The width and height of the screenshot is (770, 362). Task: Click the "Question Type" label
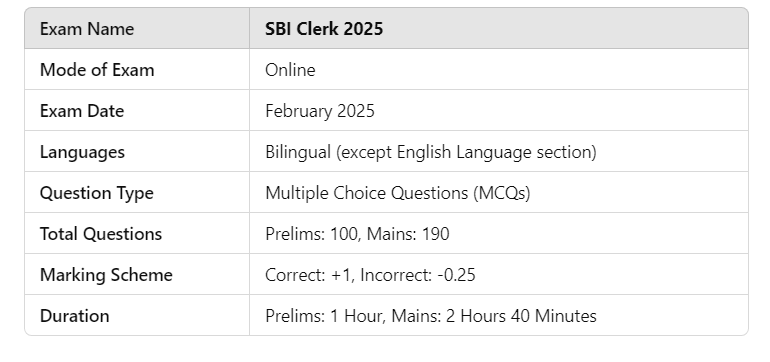[x=97, y=193]
